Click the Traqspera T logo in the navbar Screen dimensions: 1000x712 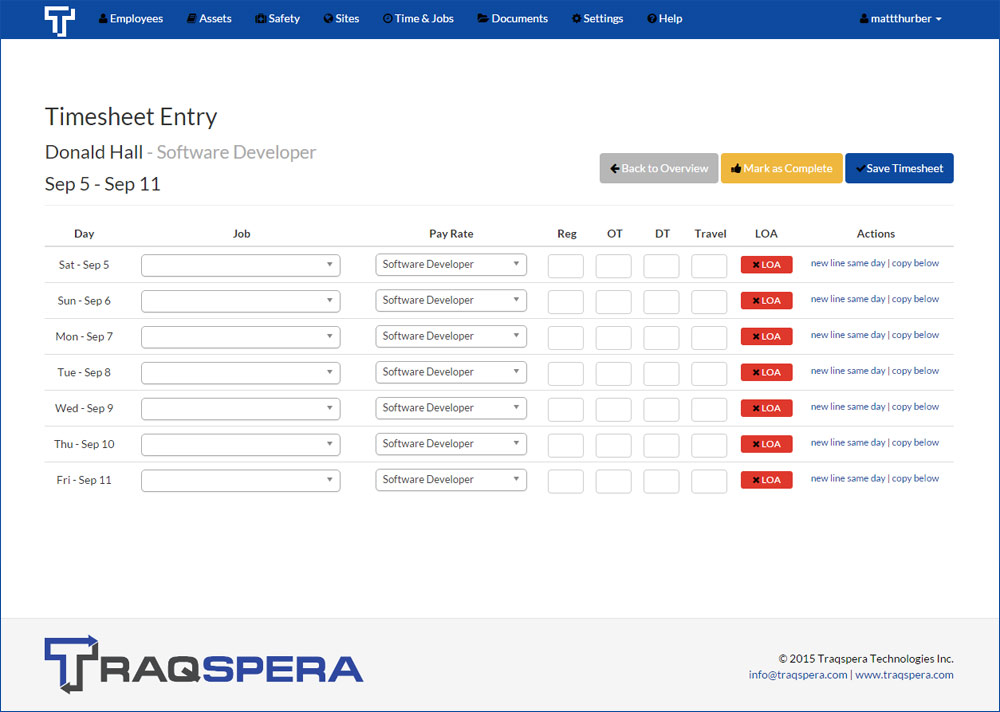pyautogui.click(x=60, y=19)
